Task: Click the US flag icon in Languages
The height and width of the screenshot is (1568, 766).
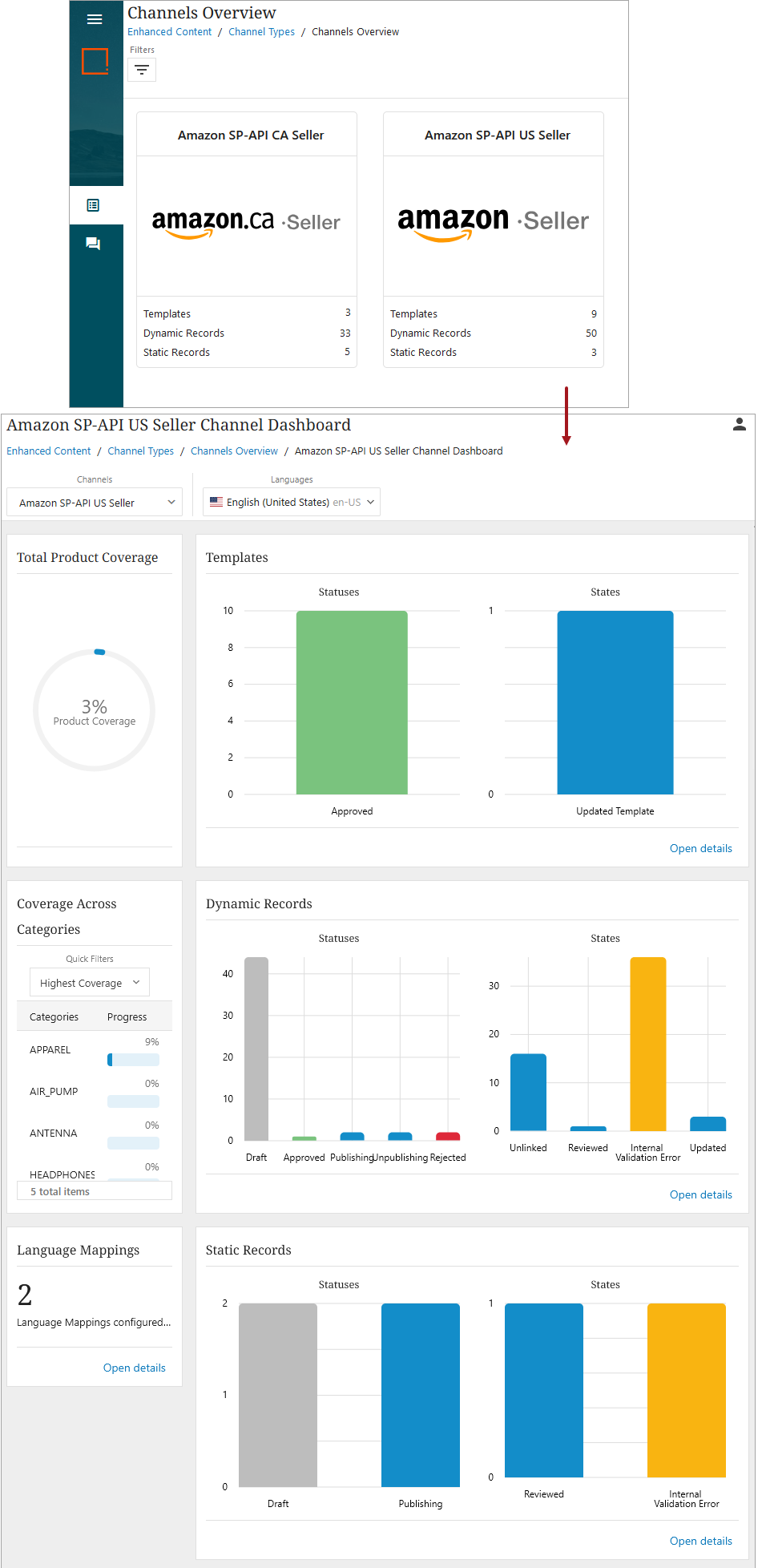Action: point(216,502)
